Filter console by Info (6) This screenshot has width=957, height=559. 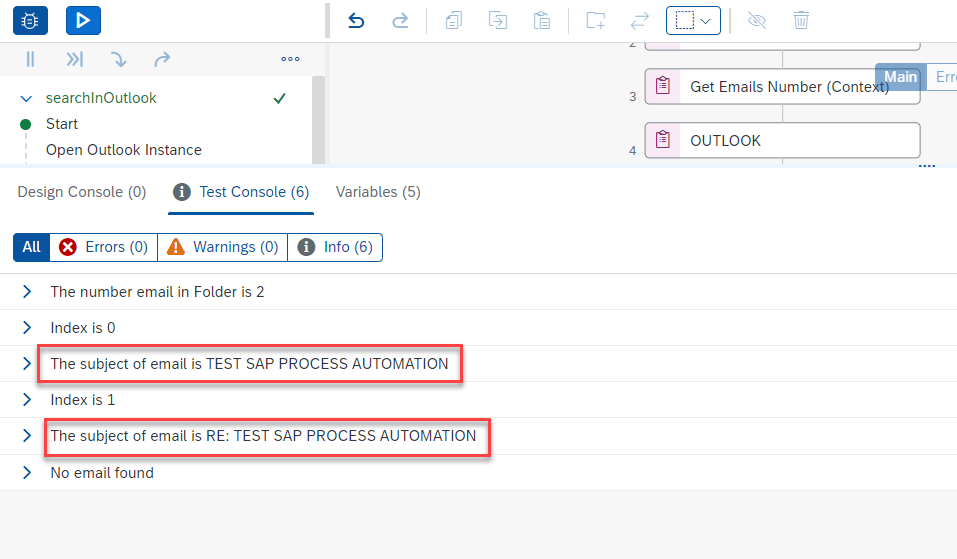coord(335,247)
